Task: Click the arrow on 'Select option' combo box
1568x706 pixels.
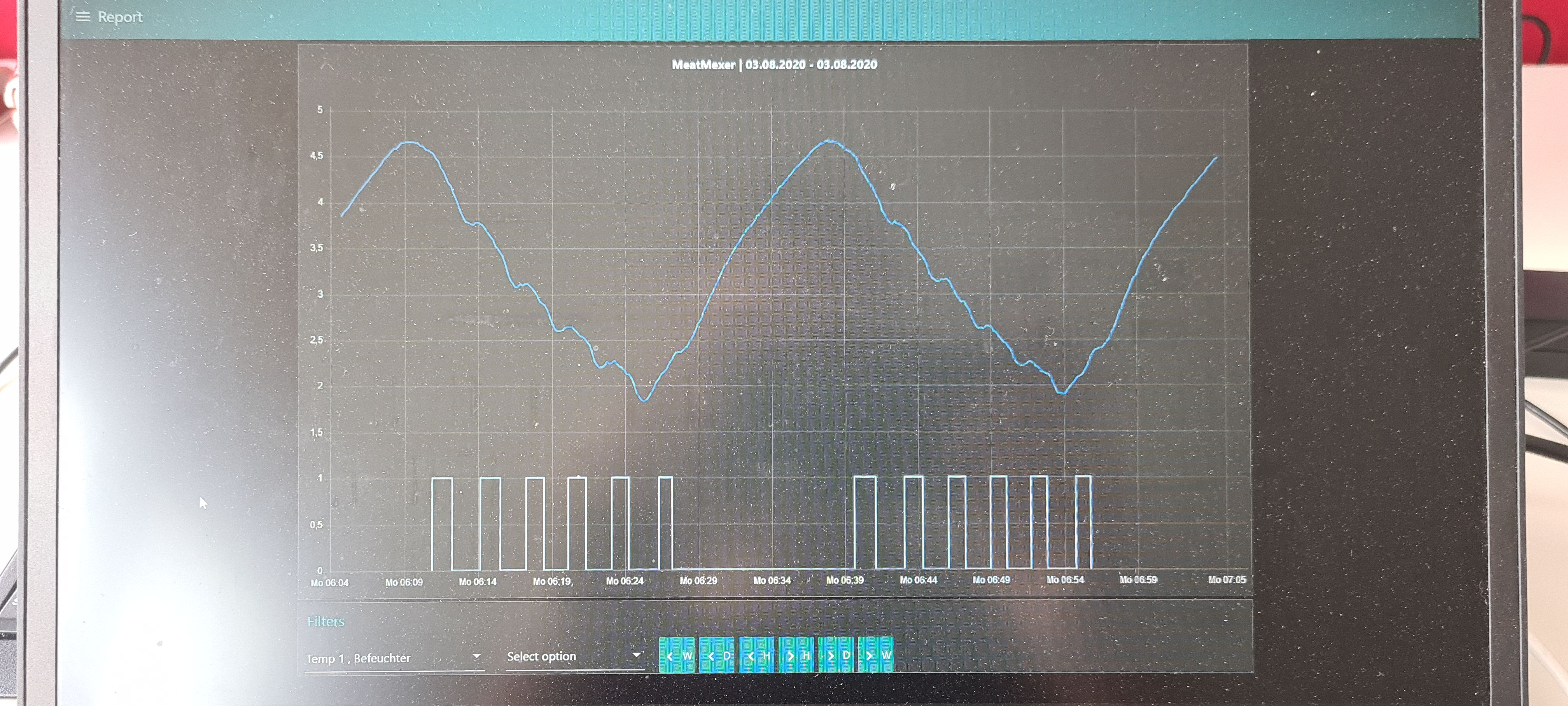Action: 637,655
